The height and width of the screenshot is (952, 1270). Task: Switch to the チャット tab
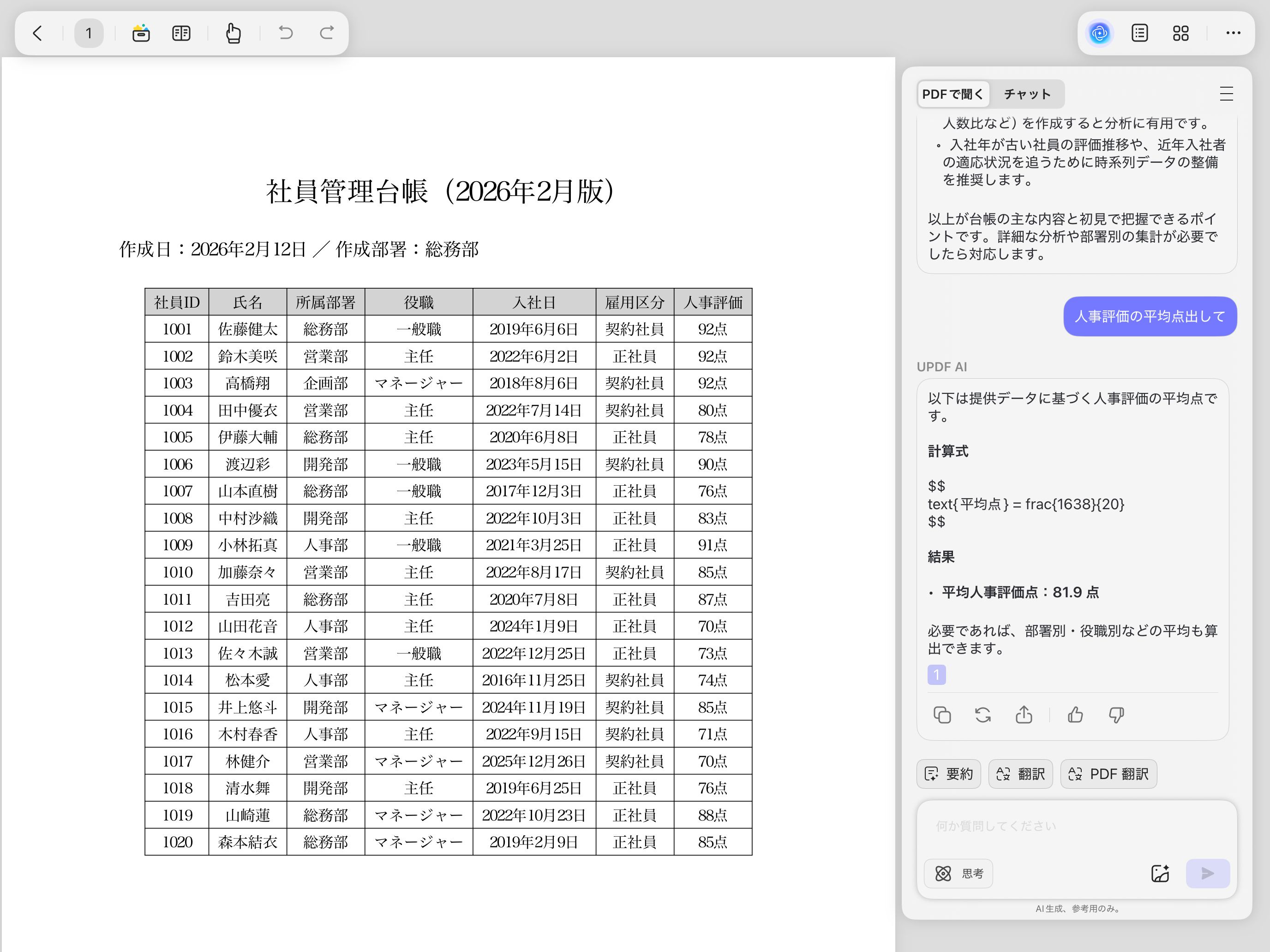tap(1026, 94)
